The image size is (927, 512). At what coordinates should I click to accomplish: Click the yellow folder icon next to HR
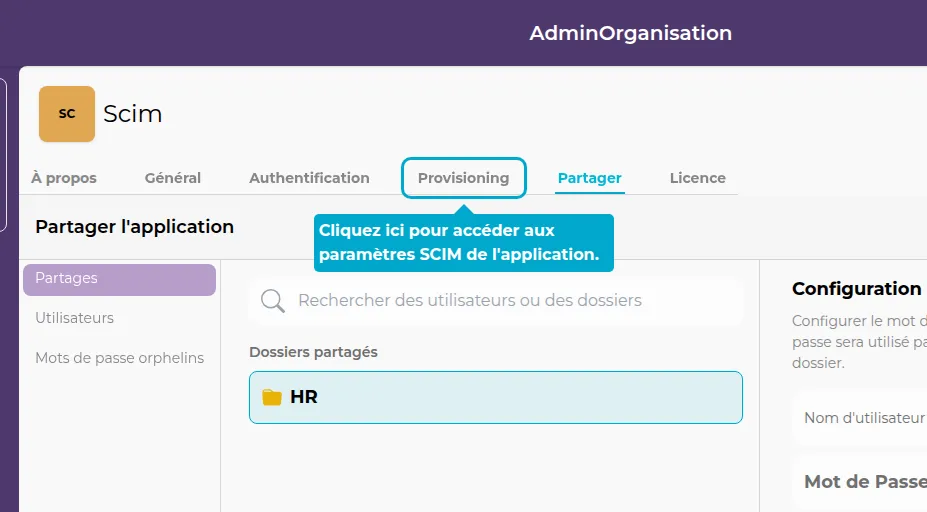pos(272,397)
